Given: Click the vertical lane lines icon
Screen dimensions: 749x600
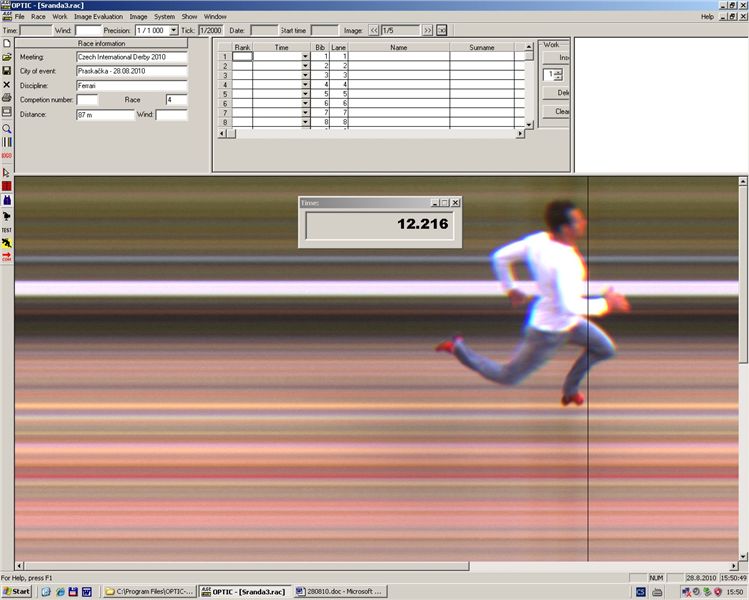Looking at the screenshot, I should pos(7,142).
